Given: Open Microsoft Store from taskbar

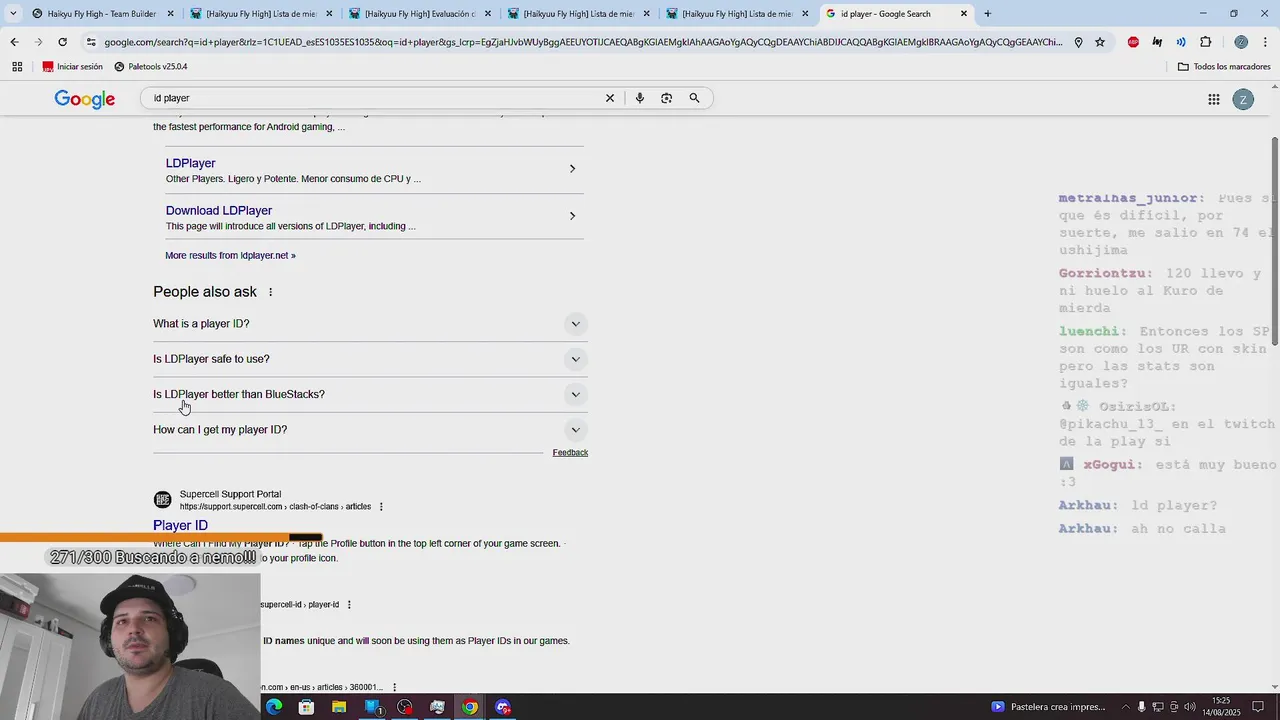Looking at the screenshot, I should [x=306, y=707].
